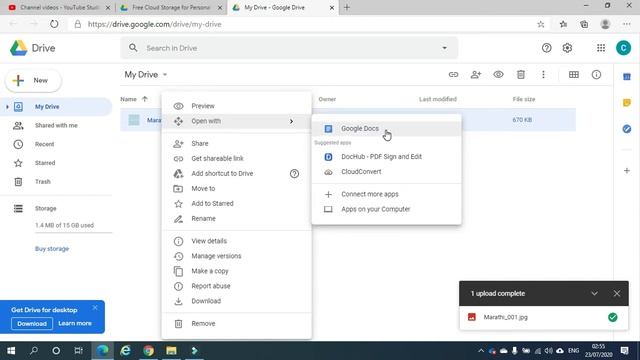The width and height of the screenshot is (640, 360).
Task: Click Marathi_001.jpg in upload list
Action: (544, 317)
